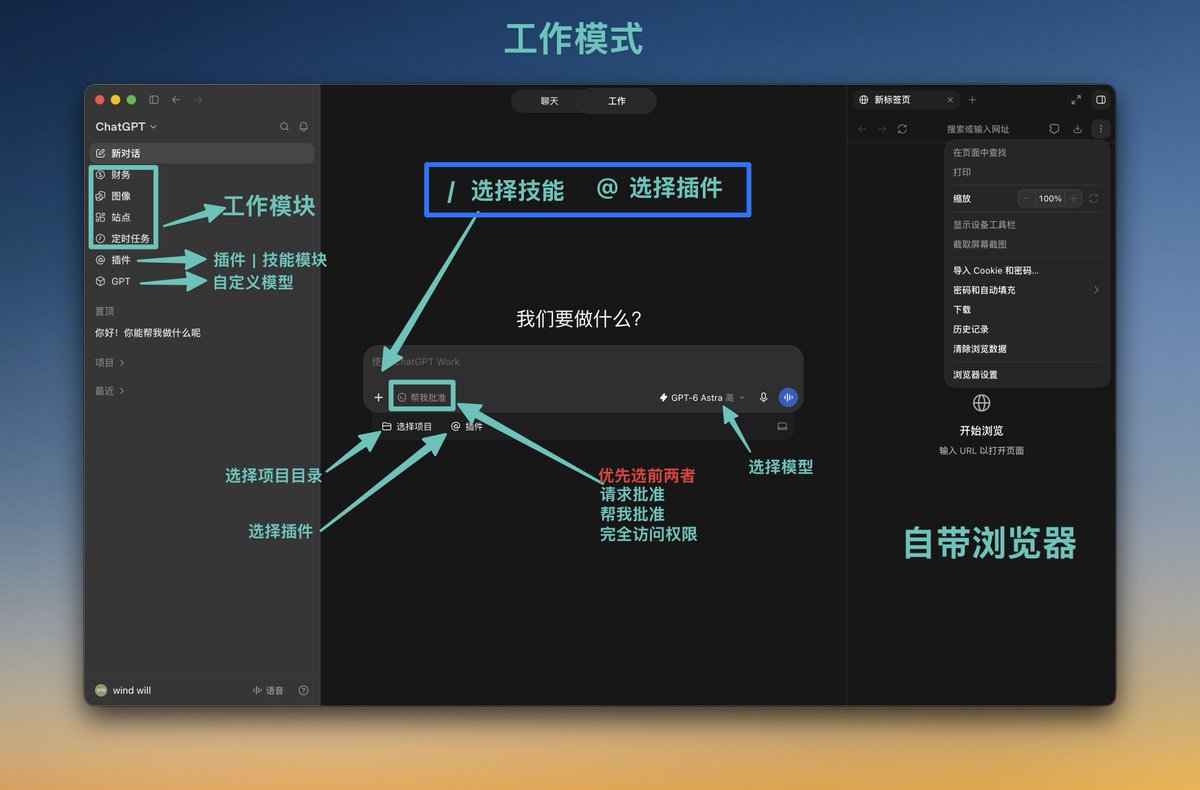Click the plus attach icon in composer
The width and height of the screenshot is (1200, 790).
pyautogui.click(x=378, y=397)
